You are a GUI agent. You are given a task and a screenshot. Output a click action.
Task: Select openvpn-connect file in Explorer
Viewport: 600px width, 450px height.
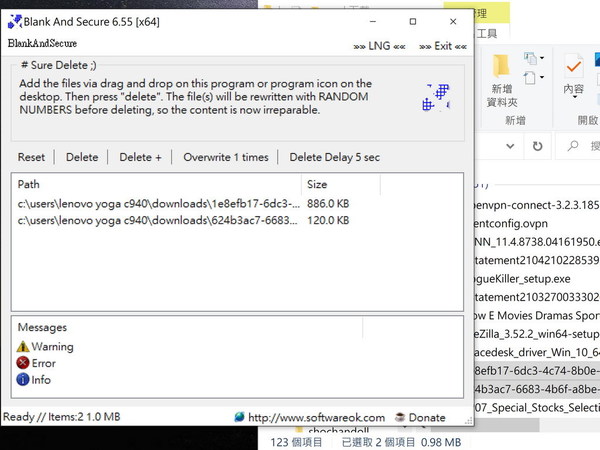click(x=536, y=205)
